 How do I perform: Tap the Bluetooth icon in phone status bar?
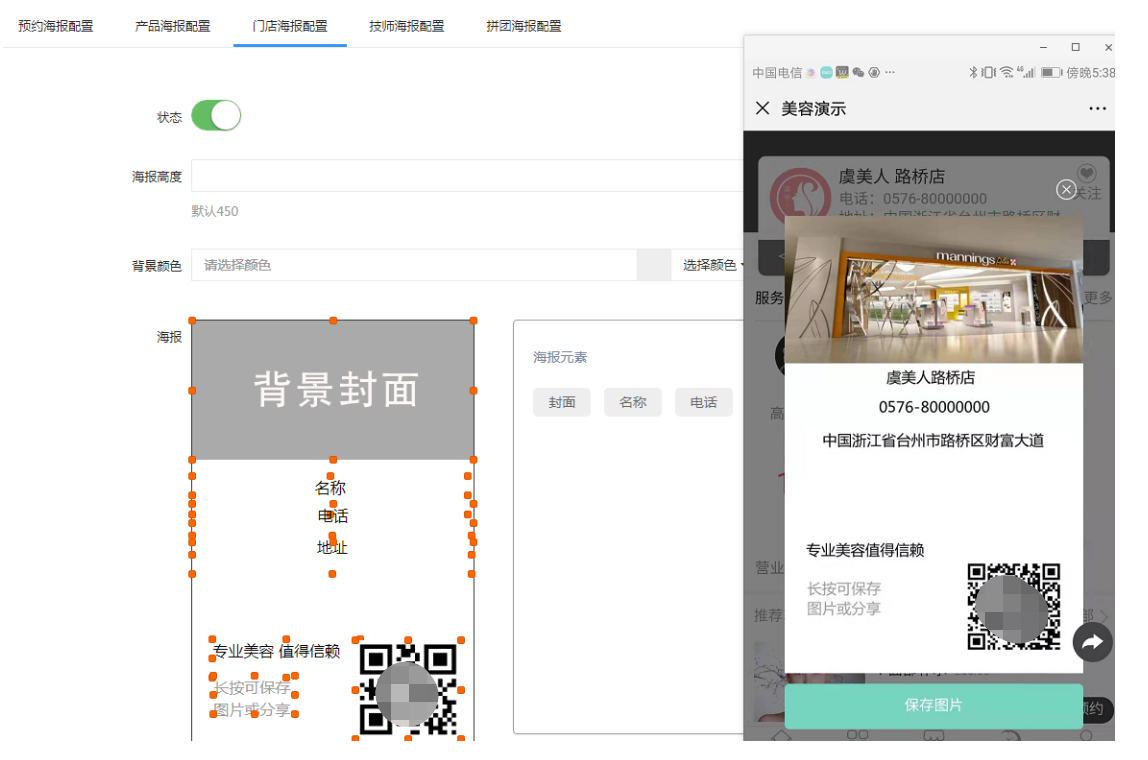point(973,72)
